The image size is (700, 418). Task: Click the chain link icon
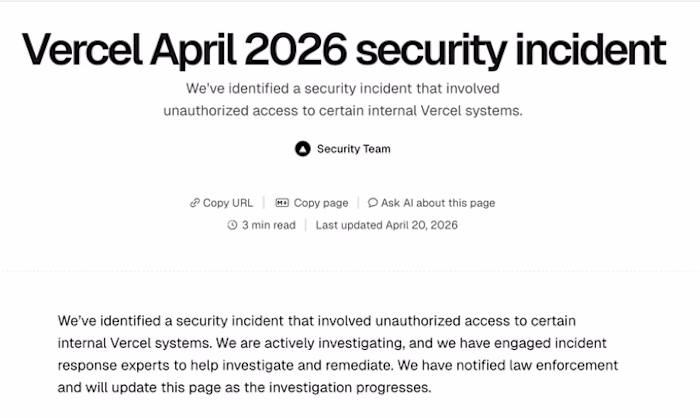coord(195,203)
